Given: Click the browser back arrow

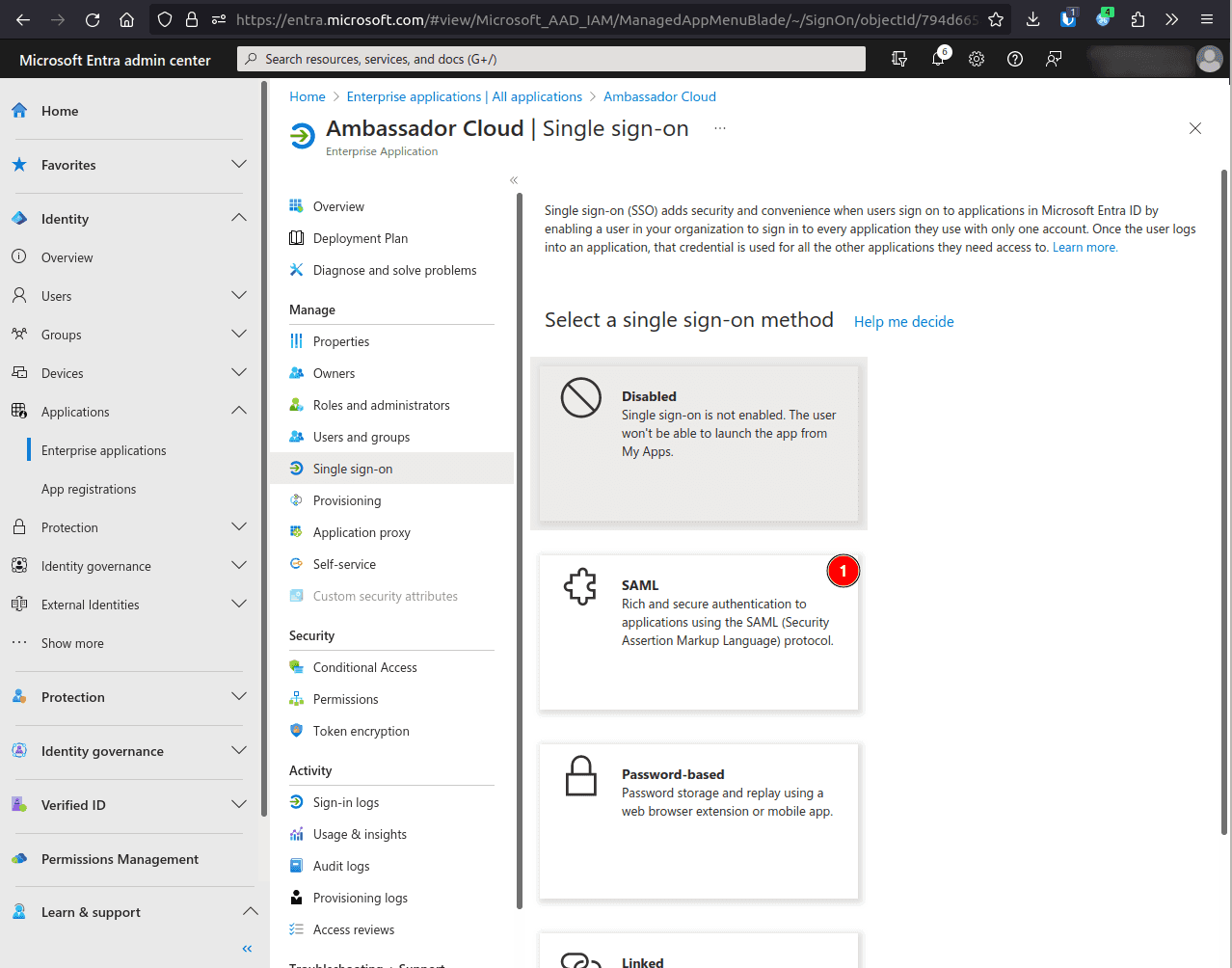Looking at the screenshot, I should pyautogui.click(x=23, y=19).
